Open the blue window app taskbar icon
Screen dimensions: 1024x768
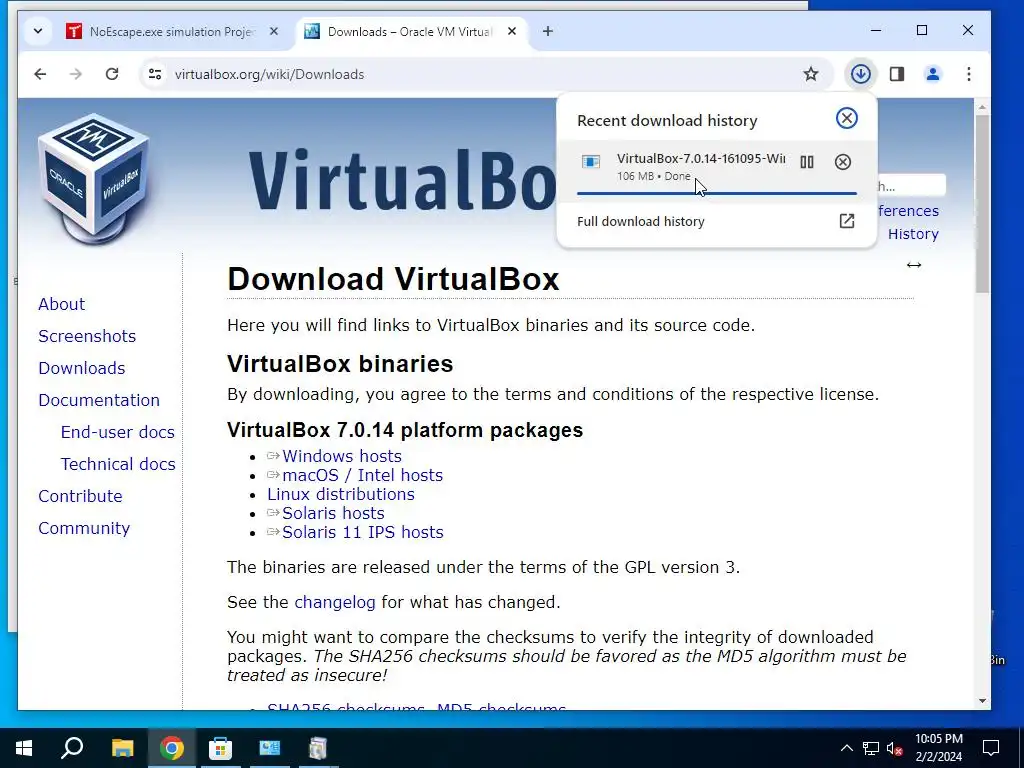tap(269, 748)
